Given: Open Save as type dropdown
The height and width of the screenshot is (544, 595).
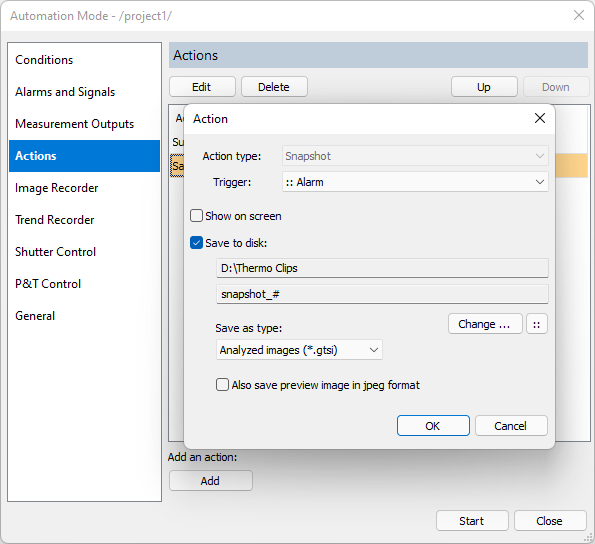Looking at the screenshot, I should (299, 350).
